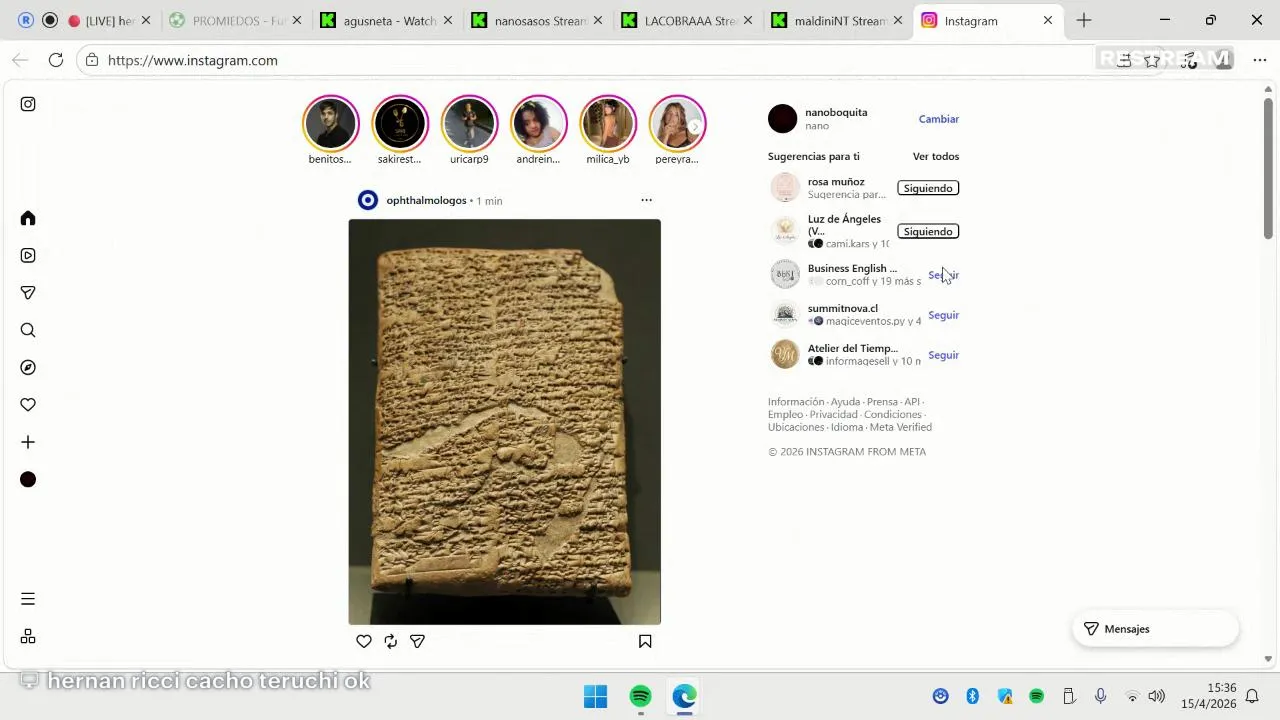Repost the ophthalmologos post
The width and height of the screenshot is (1280, 720).
(x=391, y=641)
